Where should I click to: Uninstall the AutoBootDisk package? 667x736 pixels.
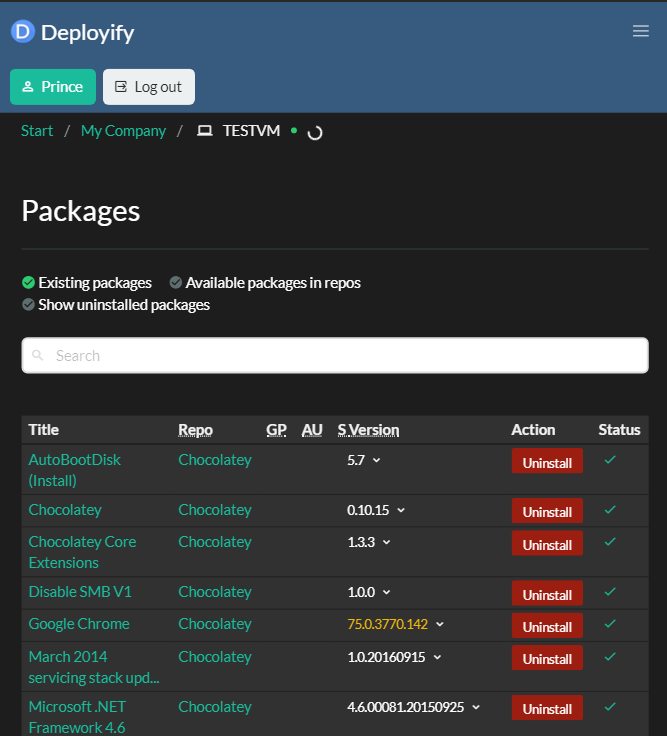coord(547,461)
